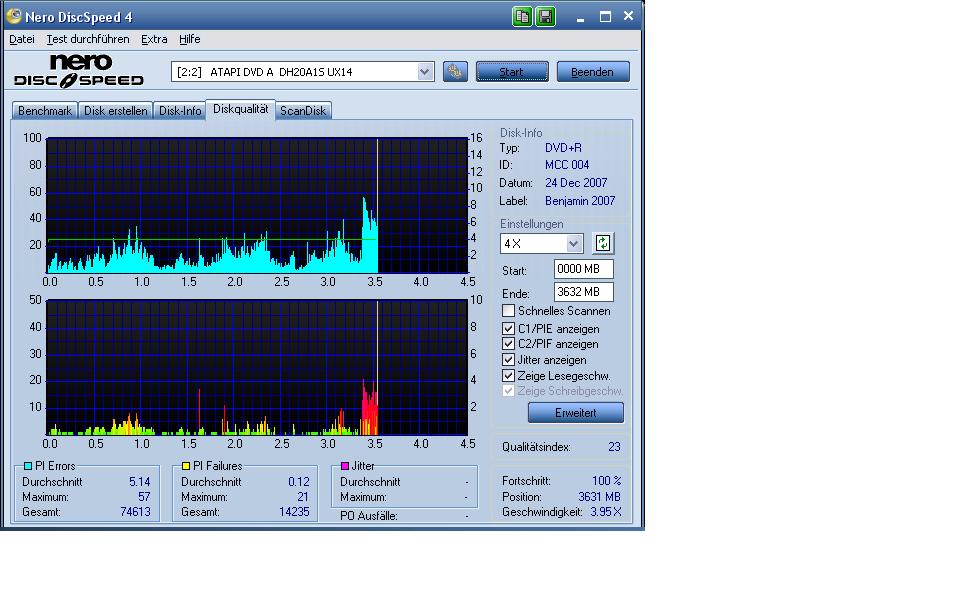Click the magenta Jitter legend square
Viewport: 960px width, 600px height.
[345, 466]
